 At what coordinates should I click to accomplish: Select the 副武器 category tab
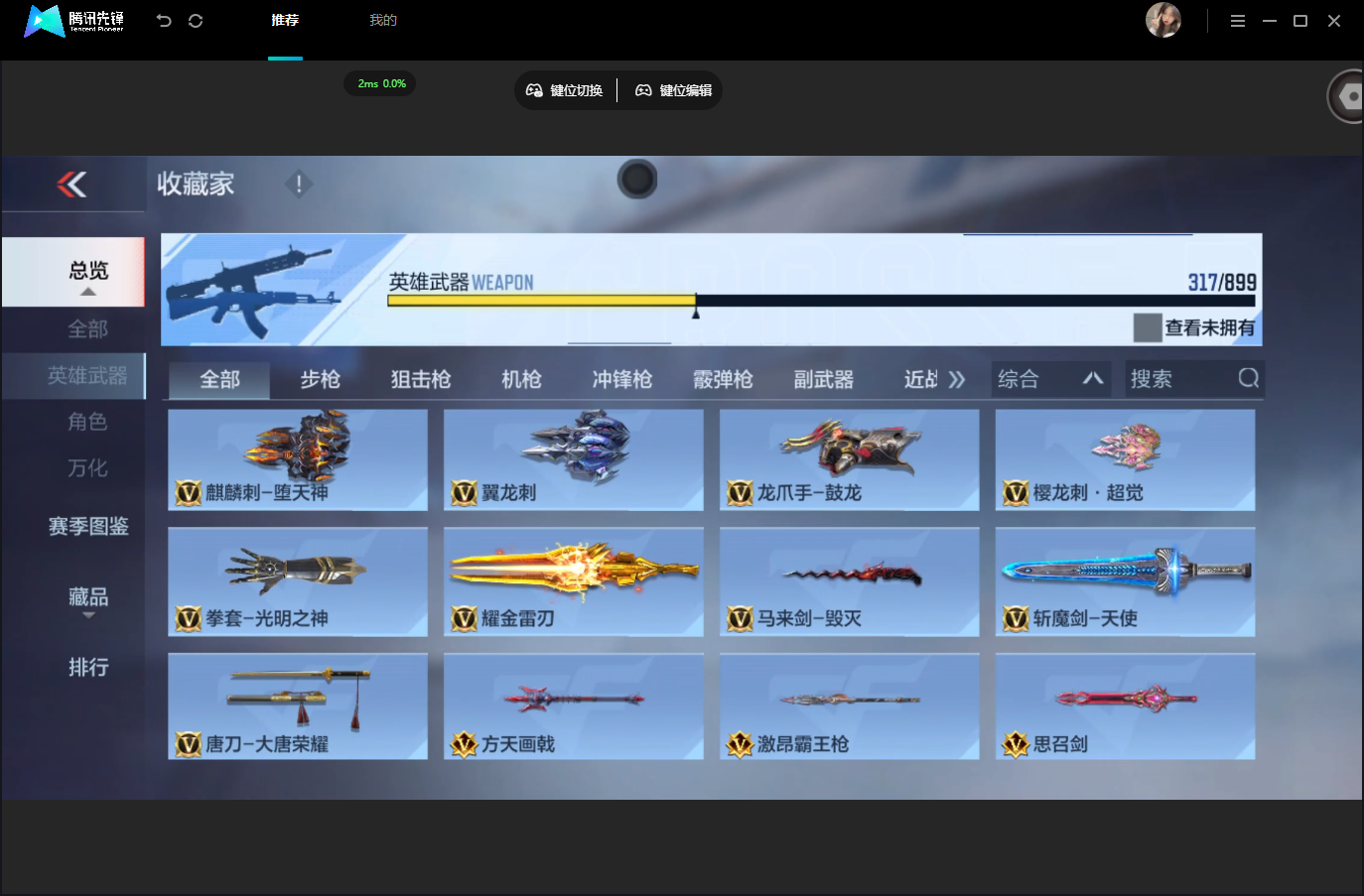click(x=823, y=379)
